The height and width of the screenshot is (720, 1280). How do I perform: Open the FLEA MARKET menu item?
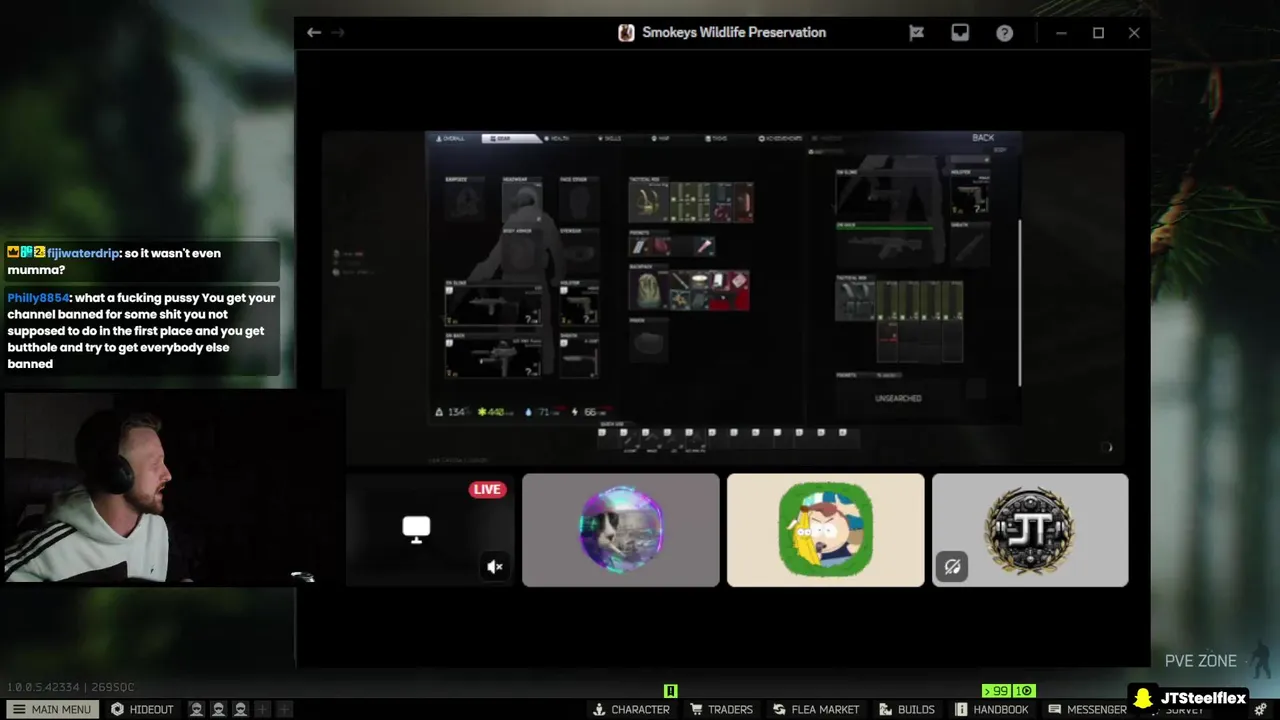815,709
